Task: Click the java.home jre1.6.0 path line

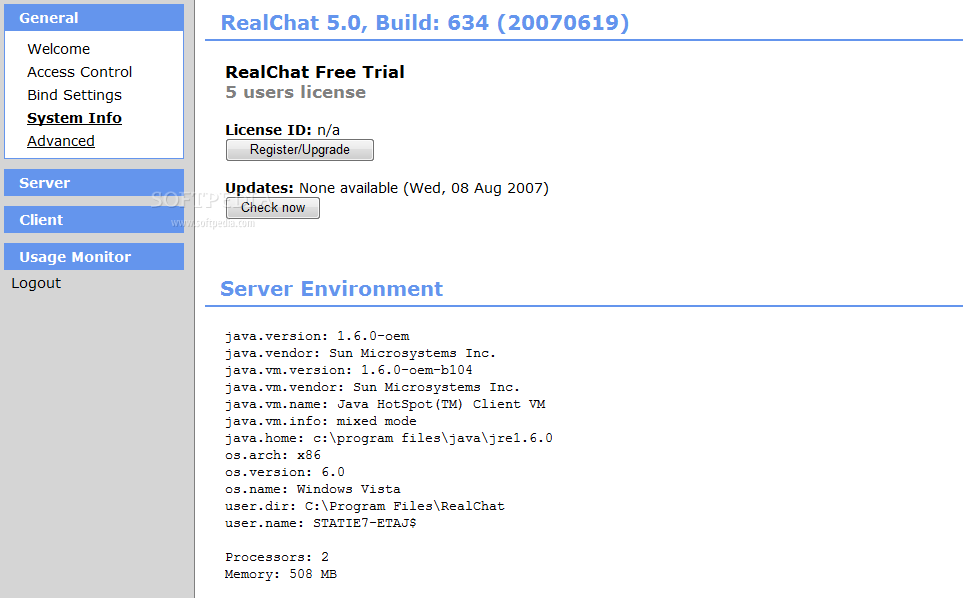Action: [x=389, y=438]
